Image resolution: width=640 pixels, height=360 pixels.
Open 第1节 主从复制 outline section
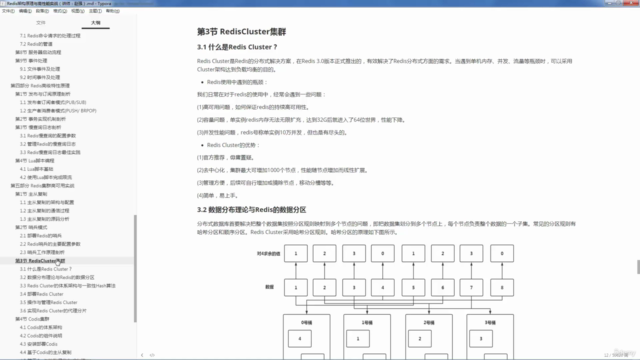[x=31, y=194]
